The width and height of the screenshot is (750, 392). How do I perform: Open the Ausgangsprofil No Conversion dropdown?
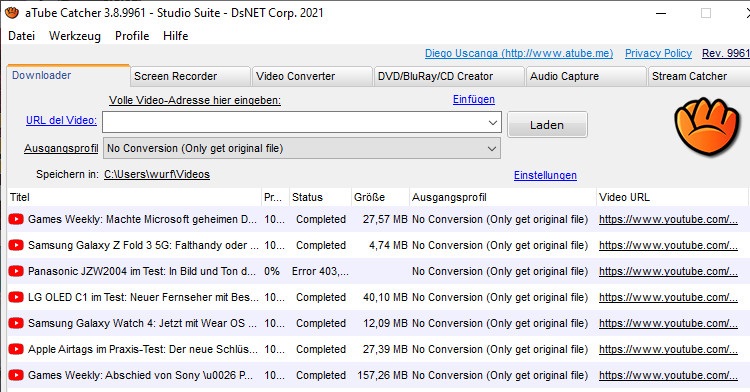[302, 149]
